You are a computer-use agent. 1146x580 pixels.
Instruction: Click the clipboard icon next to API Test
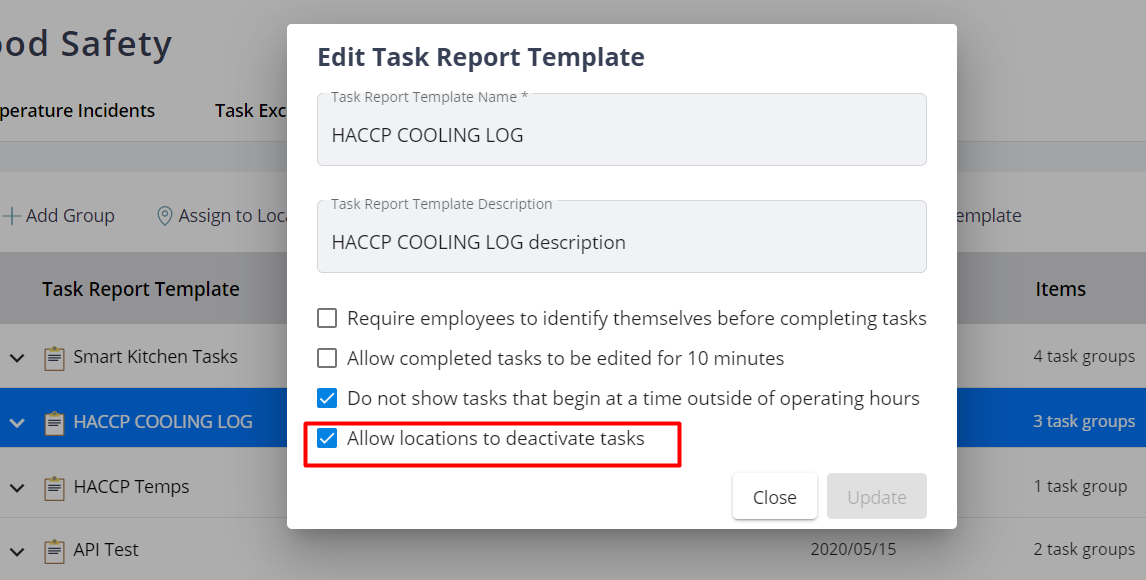point(54,550)
